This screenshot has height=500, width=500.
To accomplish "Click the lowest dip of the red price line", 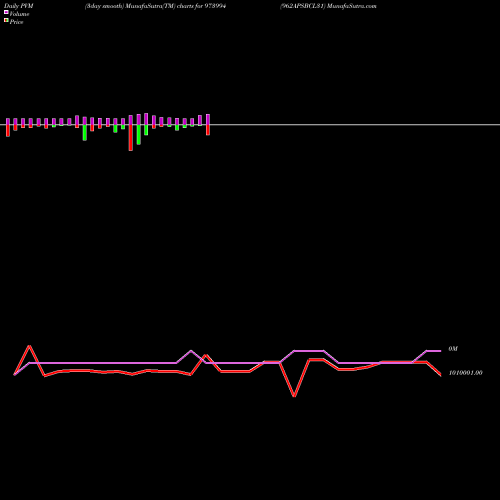I will [294, 396].
